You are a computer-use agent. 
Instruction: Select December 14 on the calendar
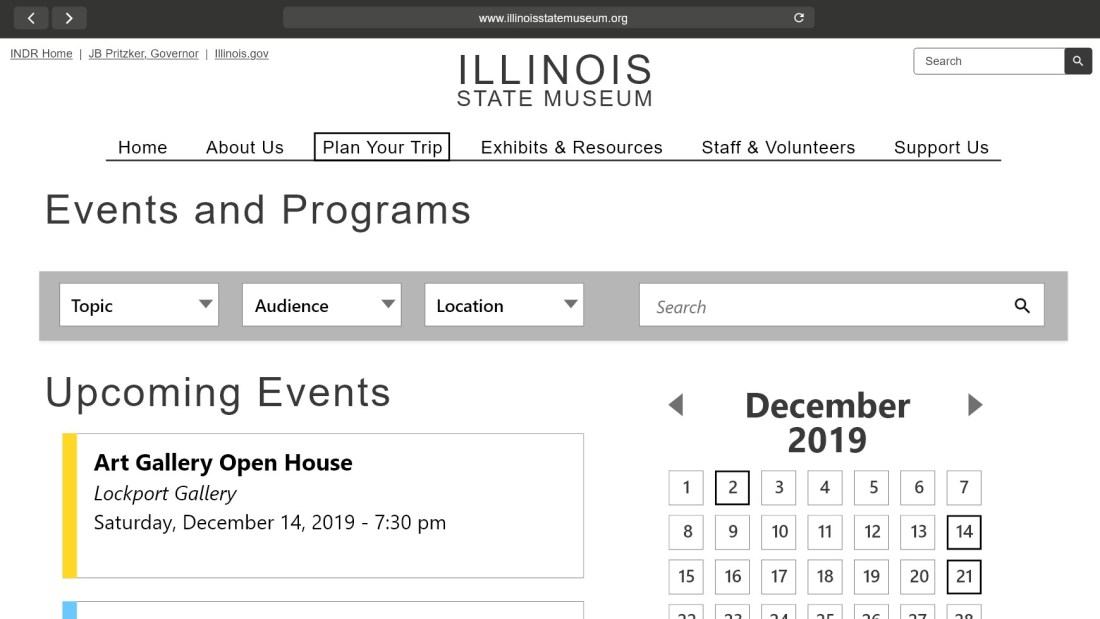(x=964, y=532)
